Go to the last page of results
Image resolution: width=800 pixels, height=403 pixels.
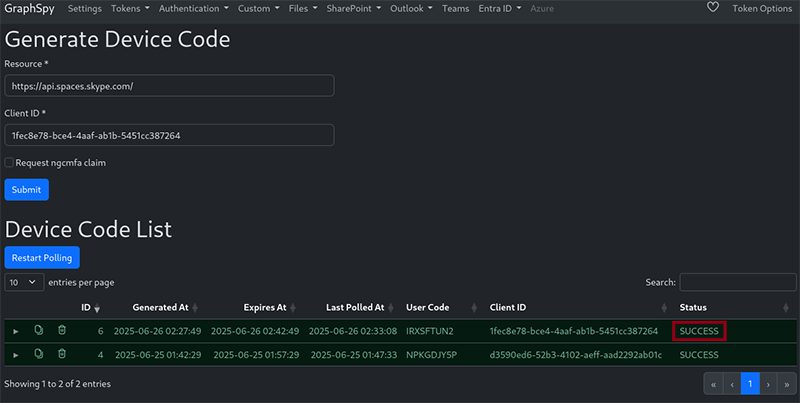point(785,383)
